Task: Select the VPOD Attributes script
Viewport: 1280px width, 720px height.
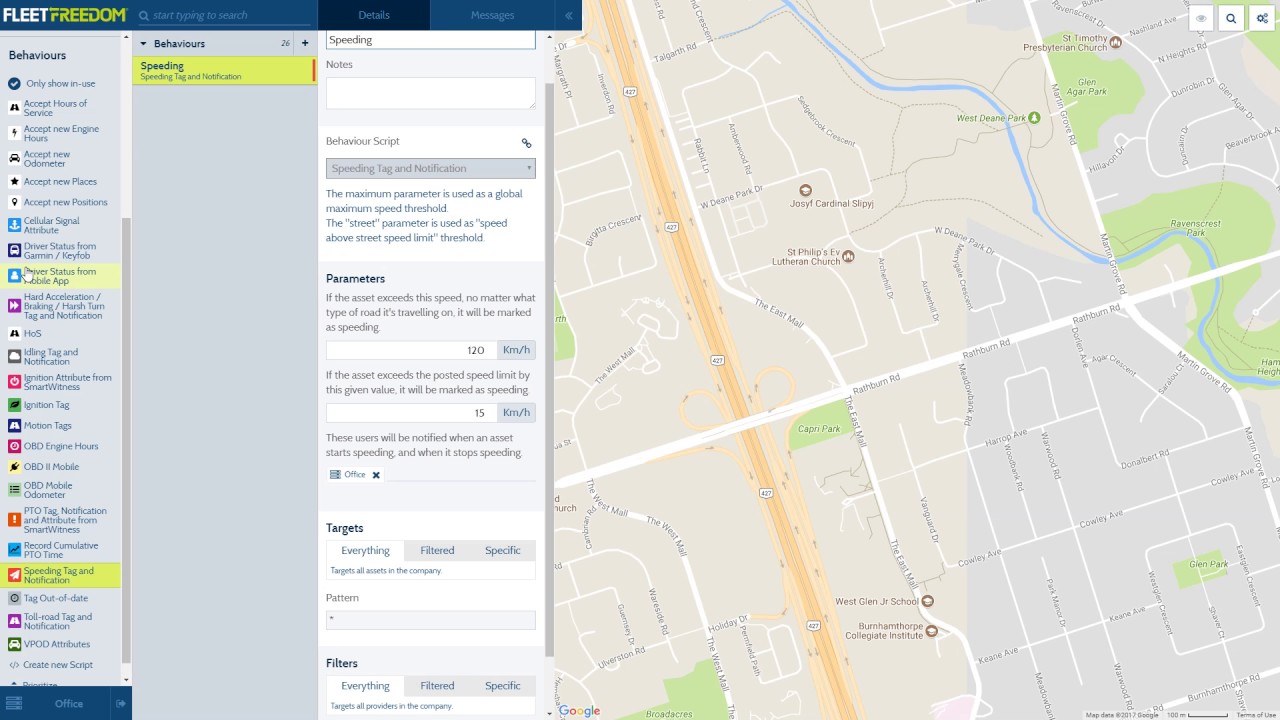Action: (60, 644)
